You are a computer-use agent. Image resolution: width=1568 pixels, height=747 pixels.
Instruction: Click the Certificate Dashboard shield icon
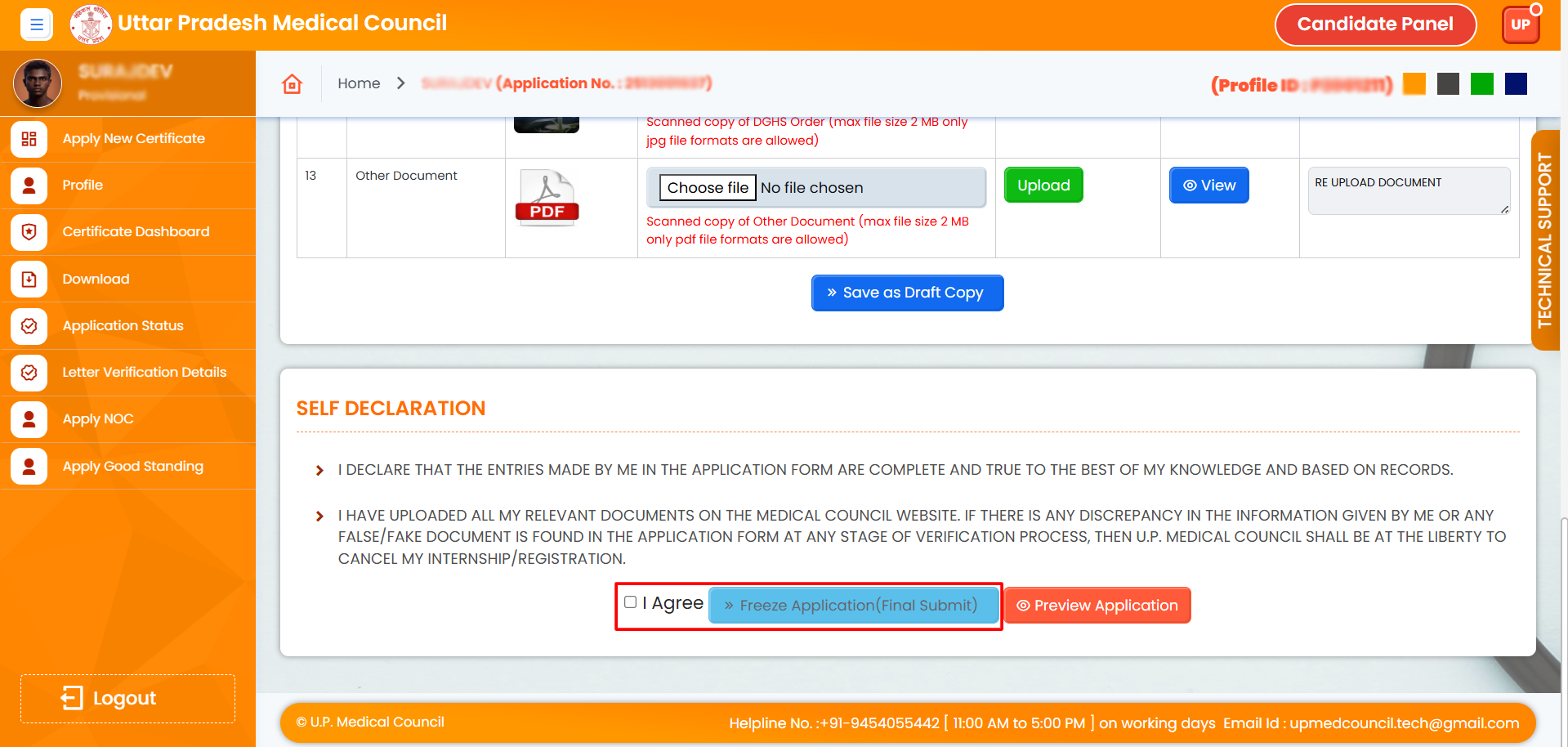[29, 232]
